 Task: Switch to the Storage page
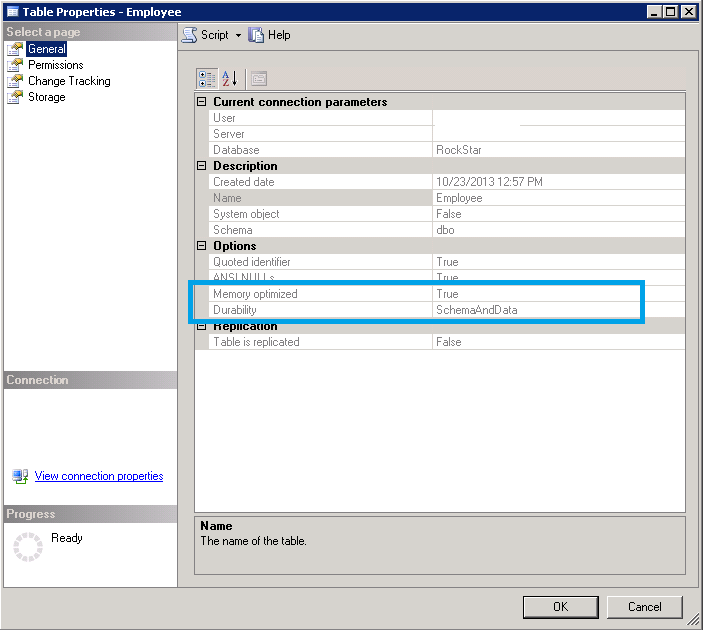(x=46, y=97)
